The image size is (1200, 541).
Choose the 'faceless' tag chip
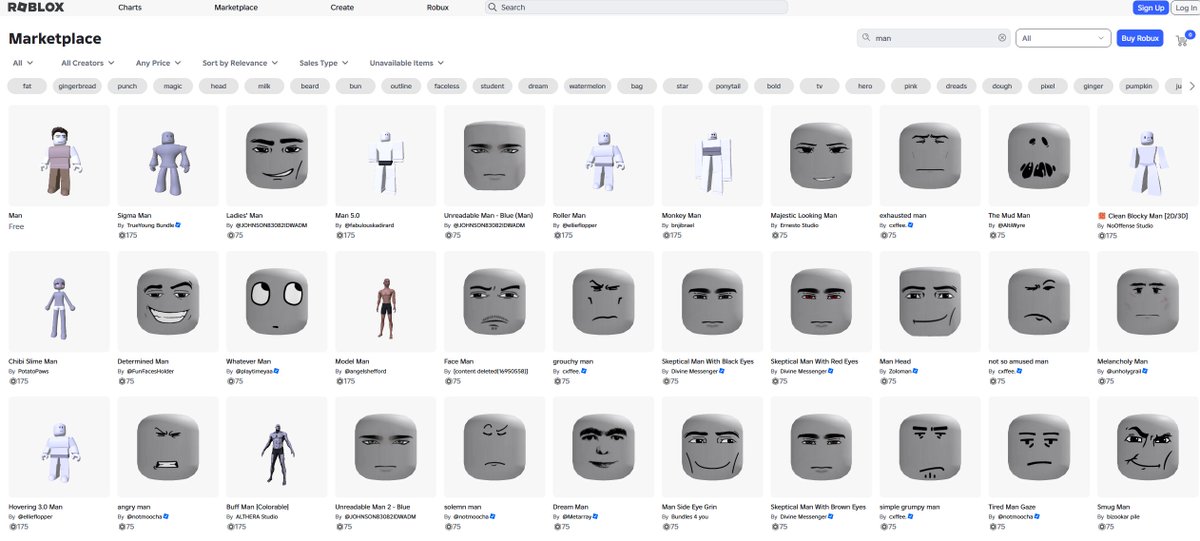tap(447, 86)
